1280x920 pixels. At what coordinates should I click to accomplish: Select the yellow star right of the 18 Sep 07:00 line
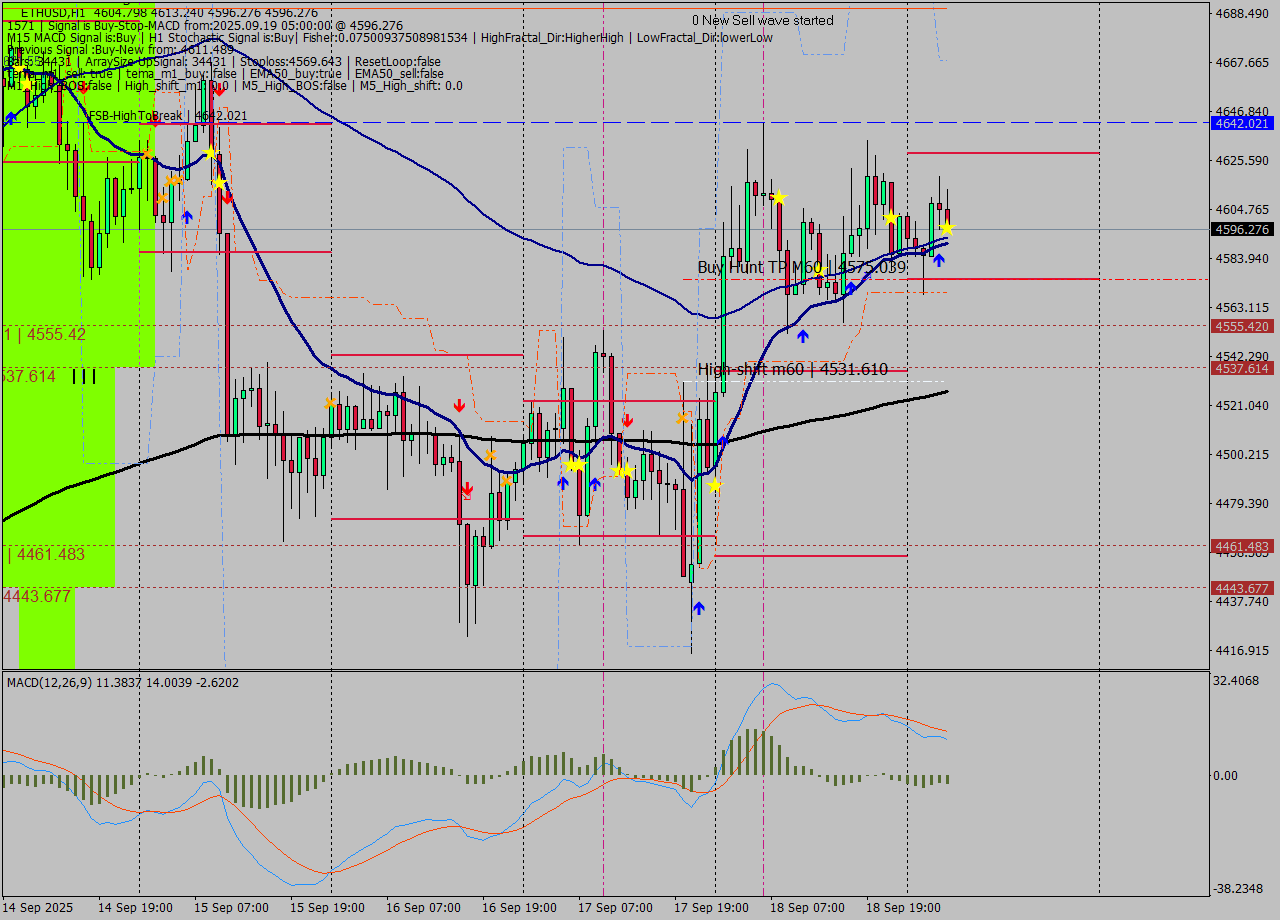point(778,197)
